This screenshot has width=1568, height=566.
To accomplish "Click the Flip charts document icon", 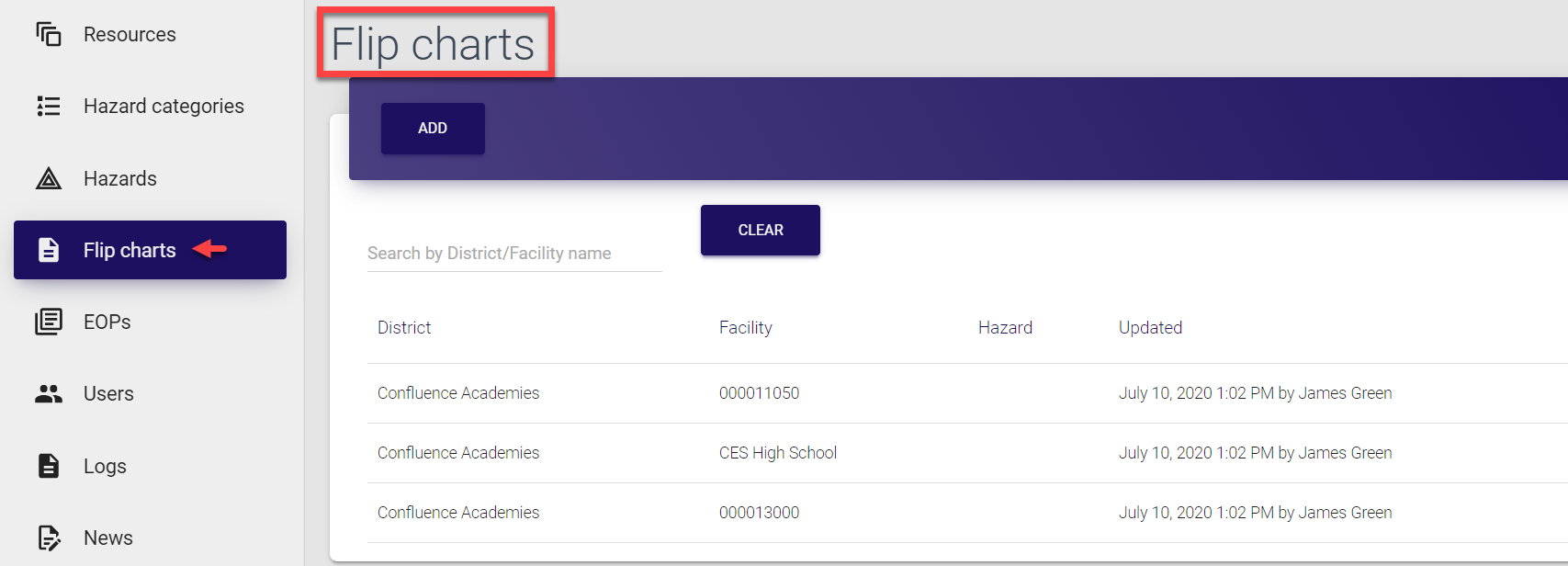I will 49,250.
